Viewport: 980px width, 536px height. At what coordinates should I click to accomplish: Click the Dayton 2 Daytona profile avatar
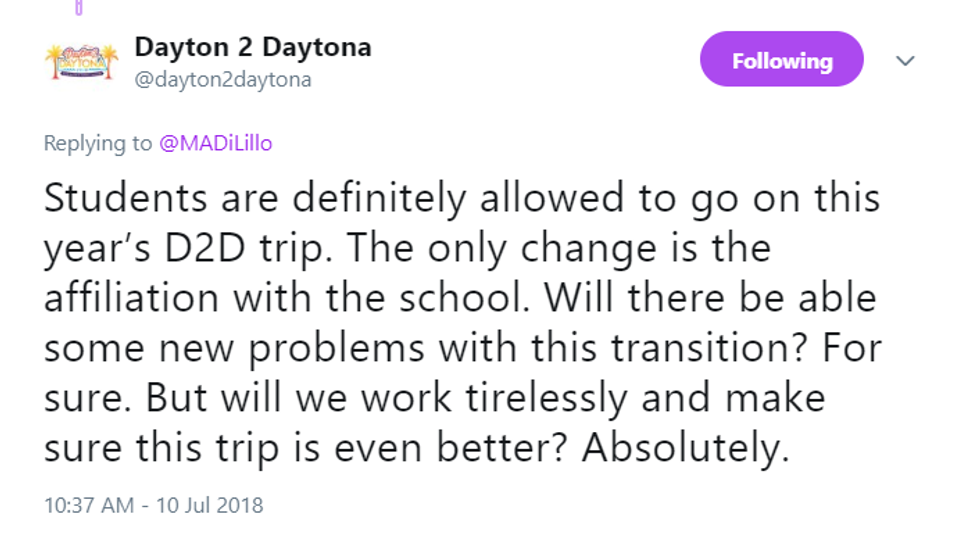tap(81, 62)
